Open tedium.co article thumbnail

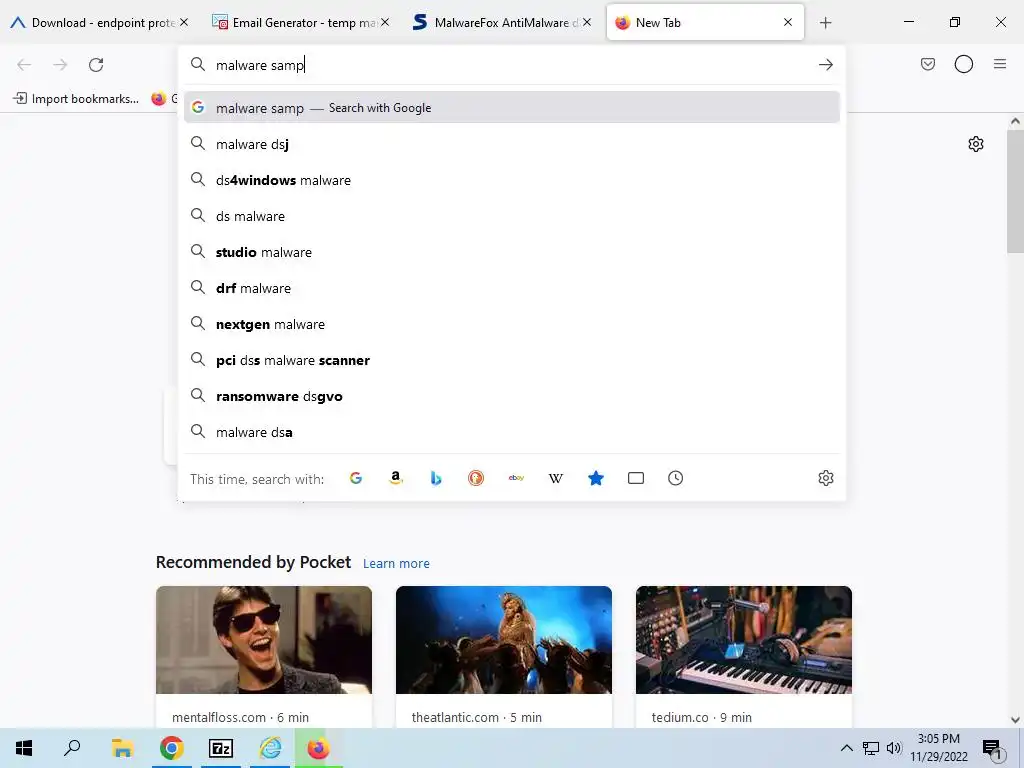pyautogui.click(x=744, y=639)
